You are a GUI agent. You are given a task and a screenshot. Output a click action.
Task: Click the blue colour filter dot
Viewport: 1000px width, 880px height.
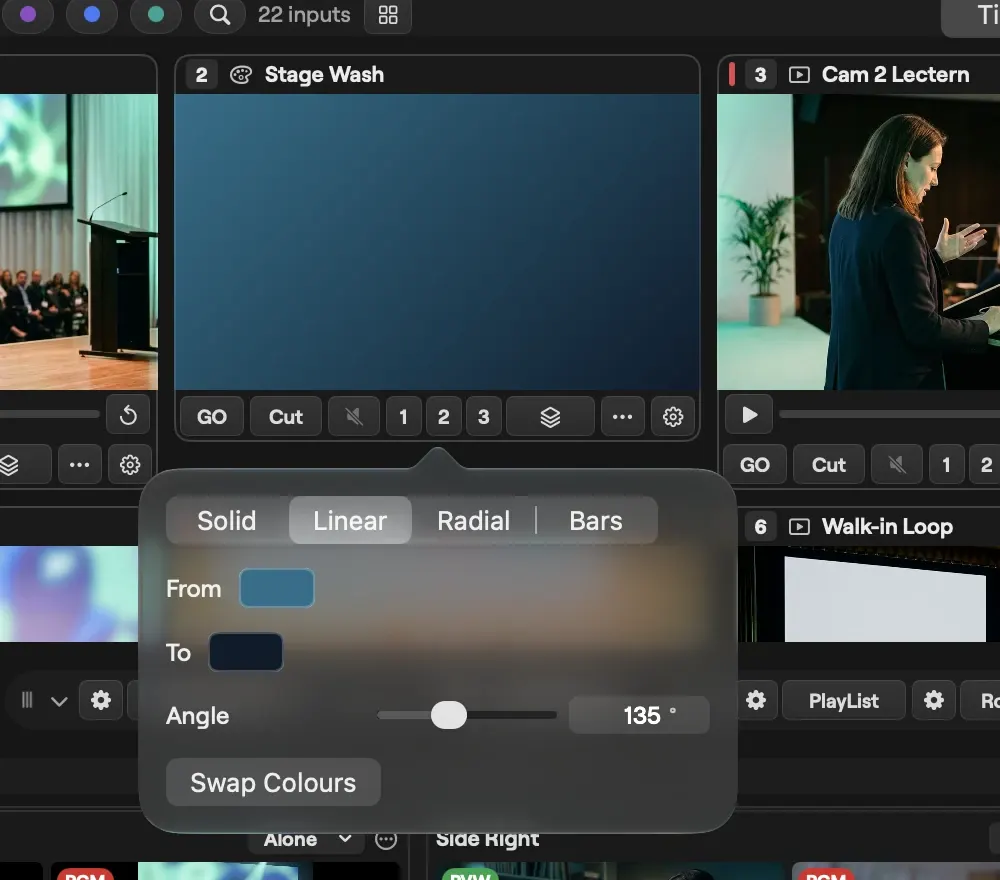coord(92,15)
